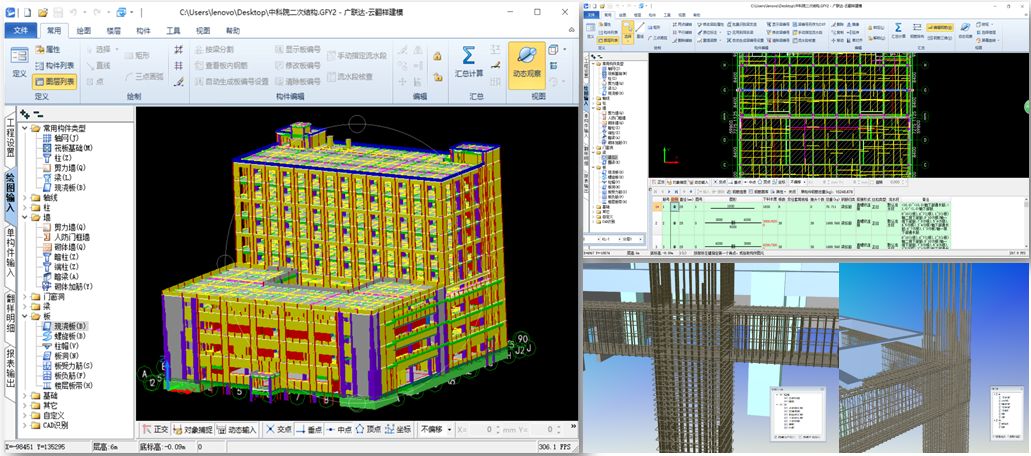Screen dimensions: 1031x456
Task: Expand the CAD识别 tree folder
Action: 25,425
